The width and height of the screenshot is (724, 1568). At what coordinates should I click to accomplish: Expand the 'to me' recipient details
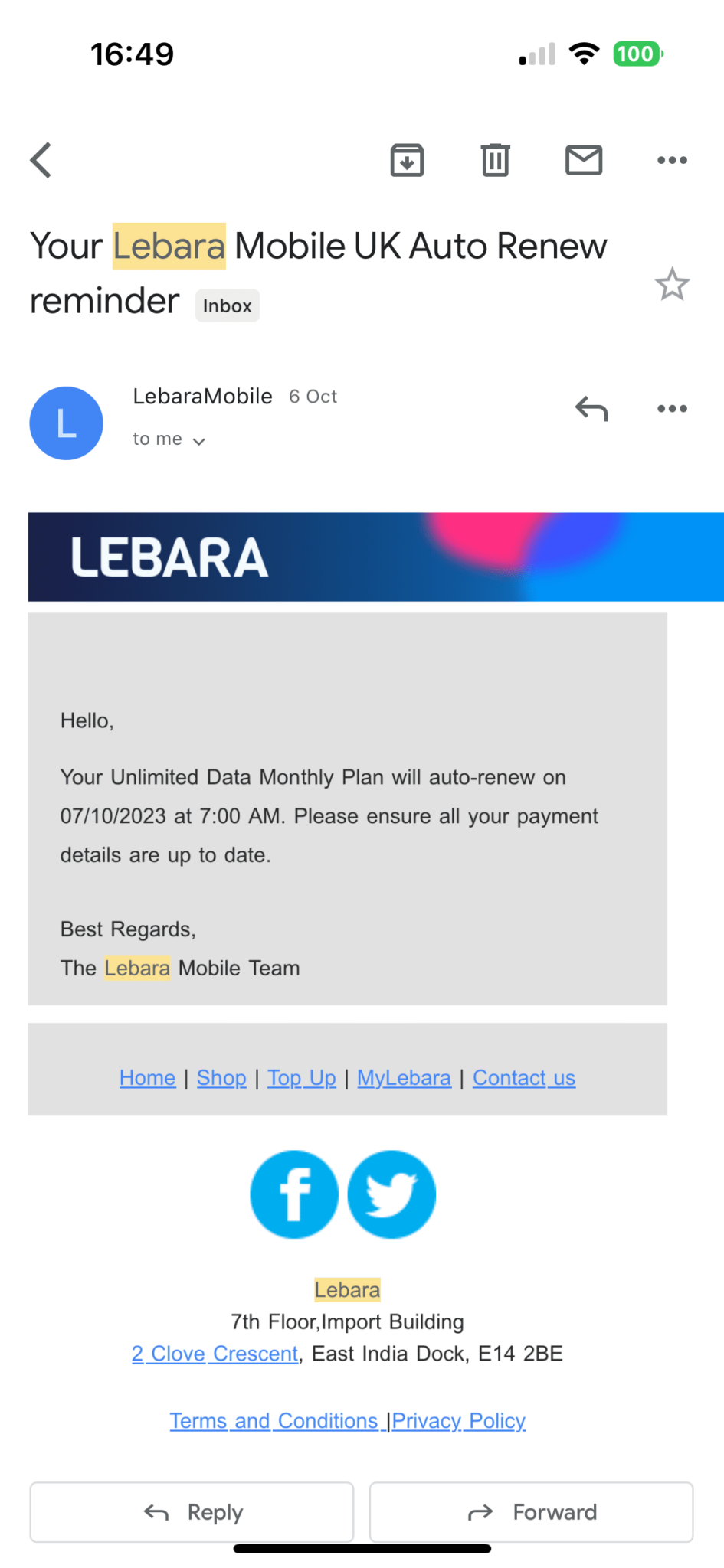click(x=169, y=439)
